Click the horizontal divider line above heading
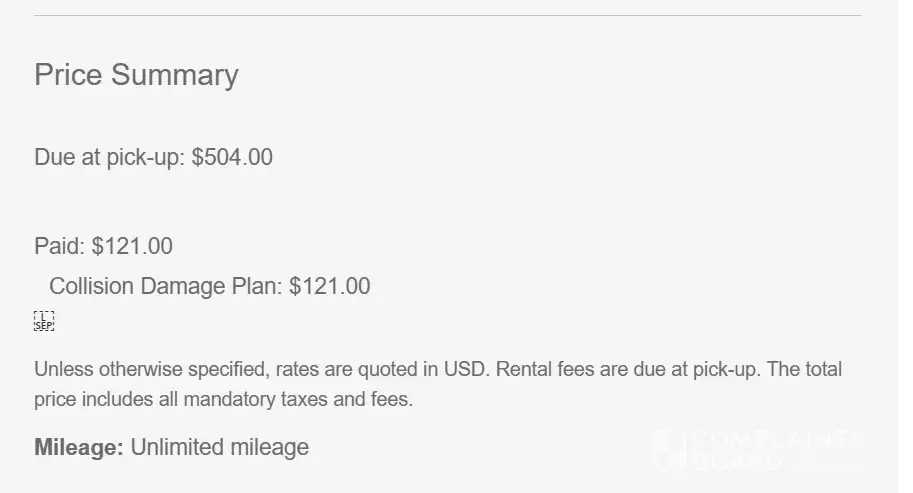The width and height of the screenshot is (913, 493). click(447, 16)
